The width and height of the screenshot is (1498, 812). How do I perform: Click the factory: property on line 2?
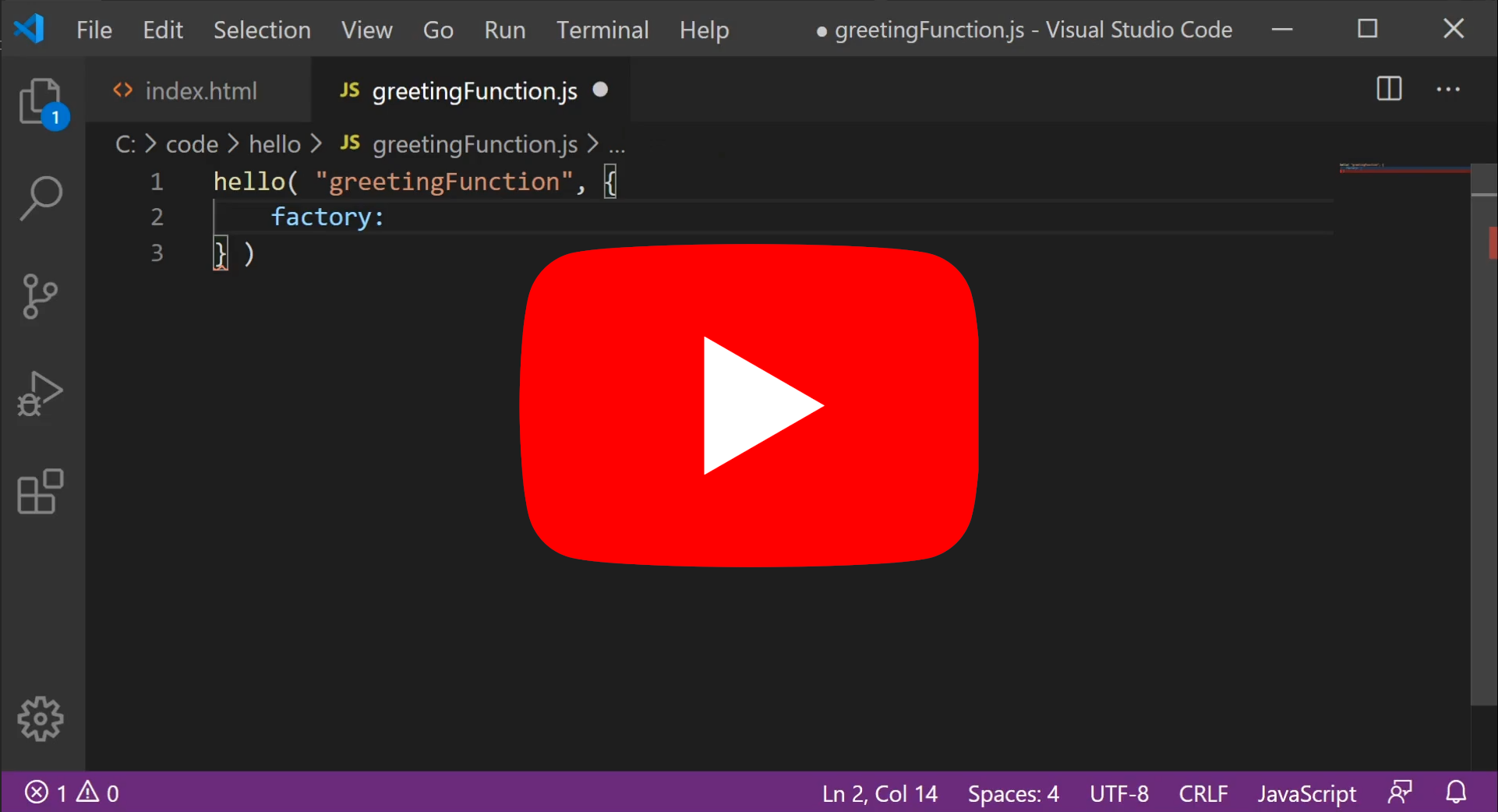[x=327, y=217]
